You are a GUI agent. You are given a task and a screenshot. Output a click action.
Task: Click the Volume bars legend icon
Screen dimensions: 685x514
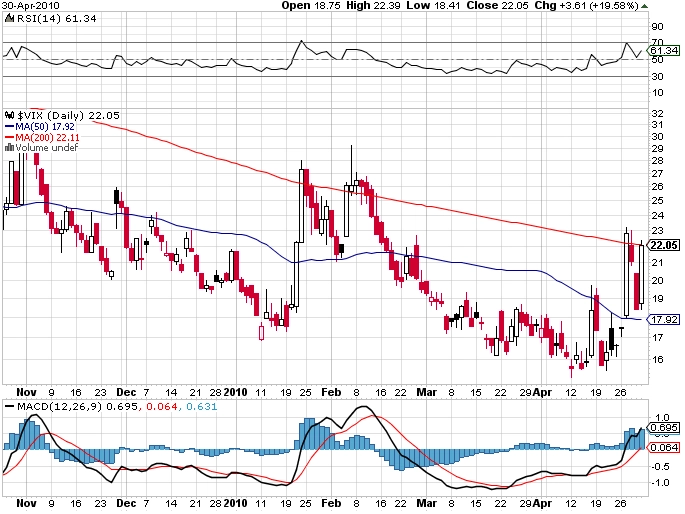coord(9,147)
